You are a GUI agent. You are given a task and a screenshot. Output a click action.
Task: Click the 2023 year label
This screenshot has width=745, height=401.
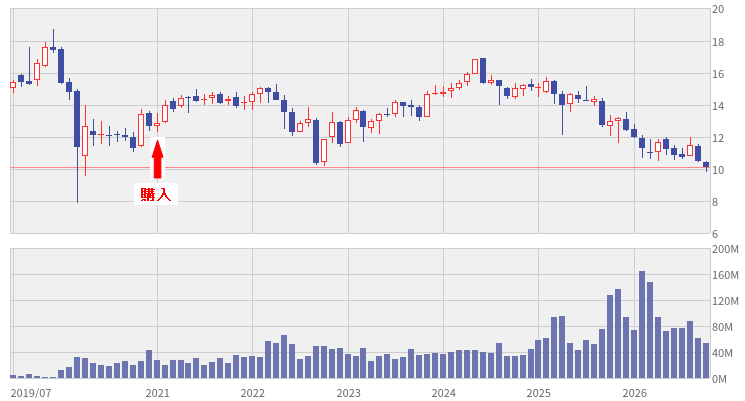point(348,393)
